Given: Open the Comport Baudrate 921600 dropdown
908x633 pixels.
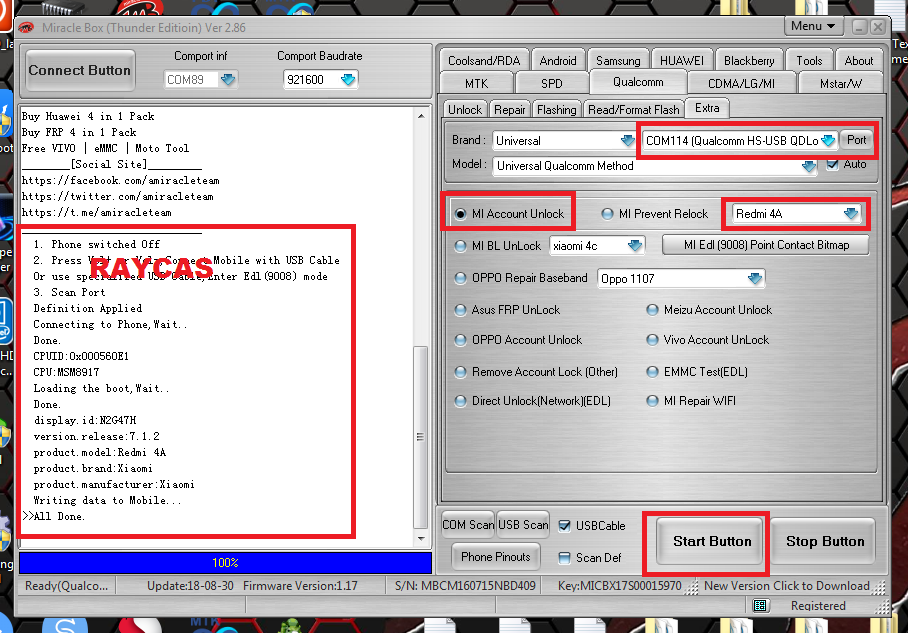Looking at the screenshot, I should tap(348, 79).
